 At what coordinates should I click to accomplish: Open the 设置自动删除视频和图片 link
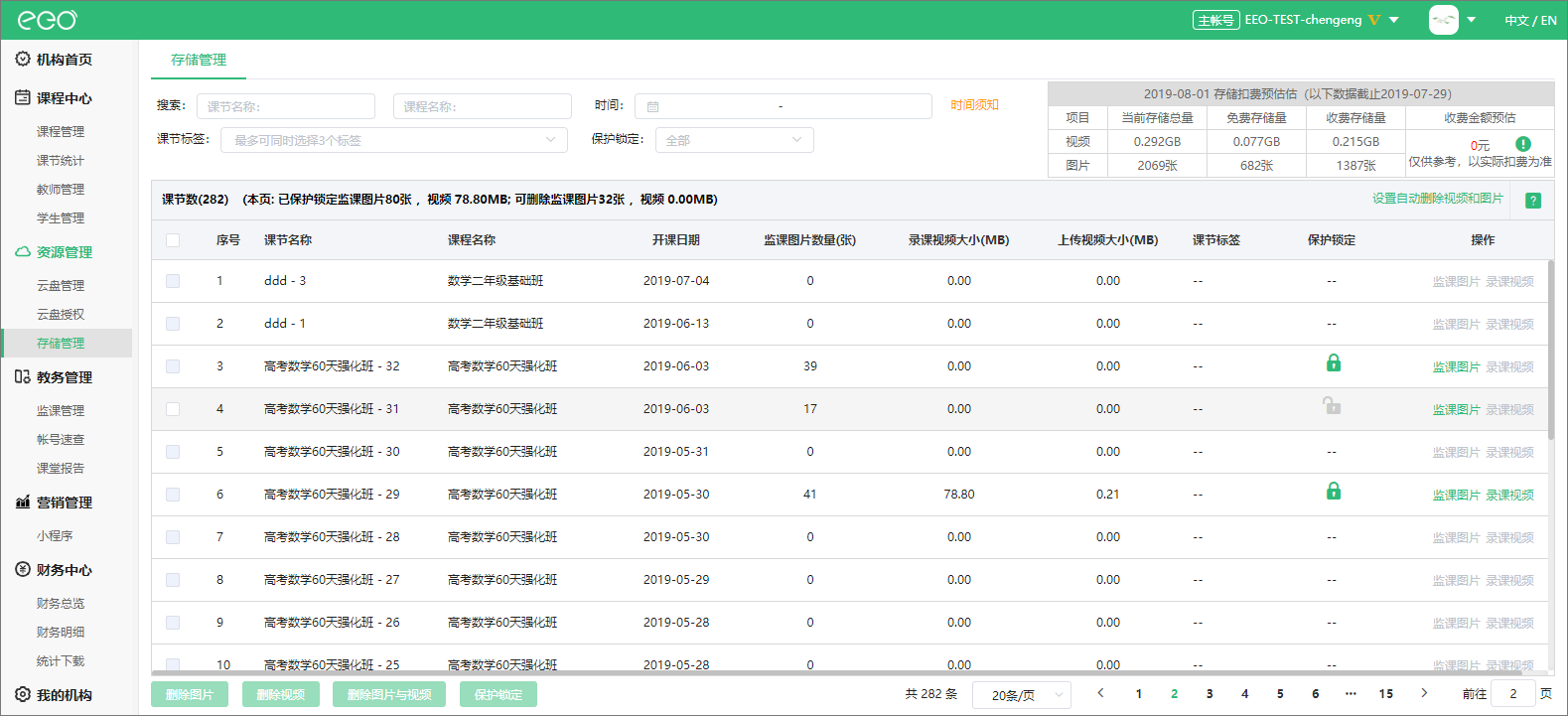click(1438, 199)
